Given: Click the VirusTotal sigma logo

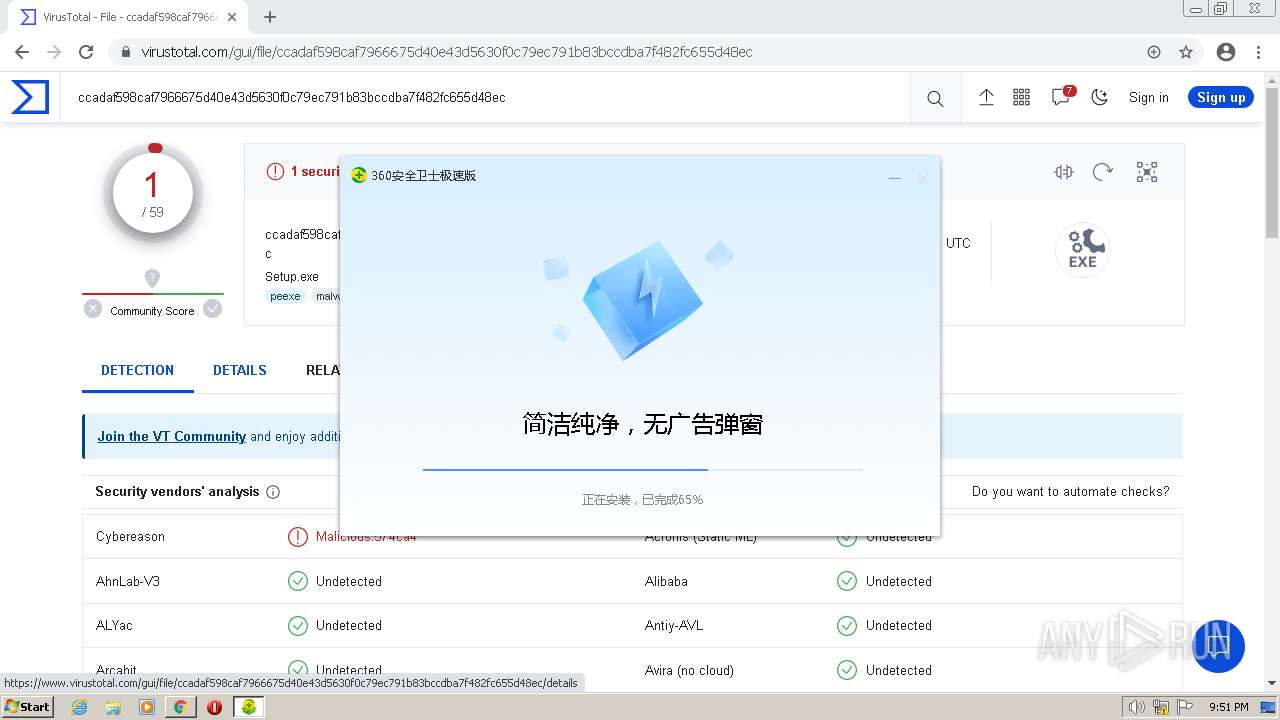Looking at the screenshot, I should [x=30, y=97].
